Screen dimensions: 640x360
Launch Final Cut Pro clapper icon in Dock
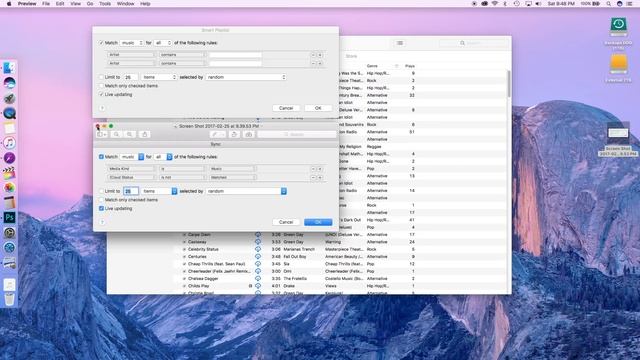[9, 173]
